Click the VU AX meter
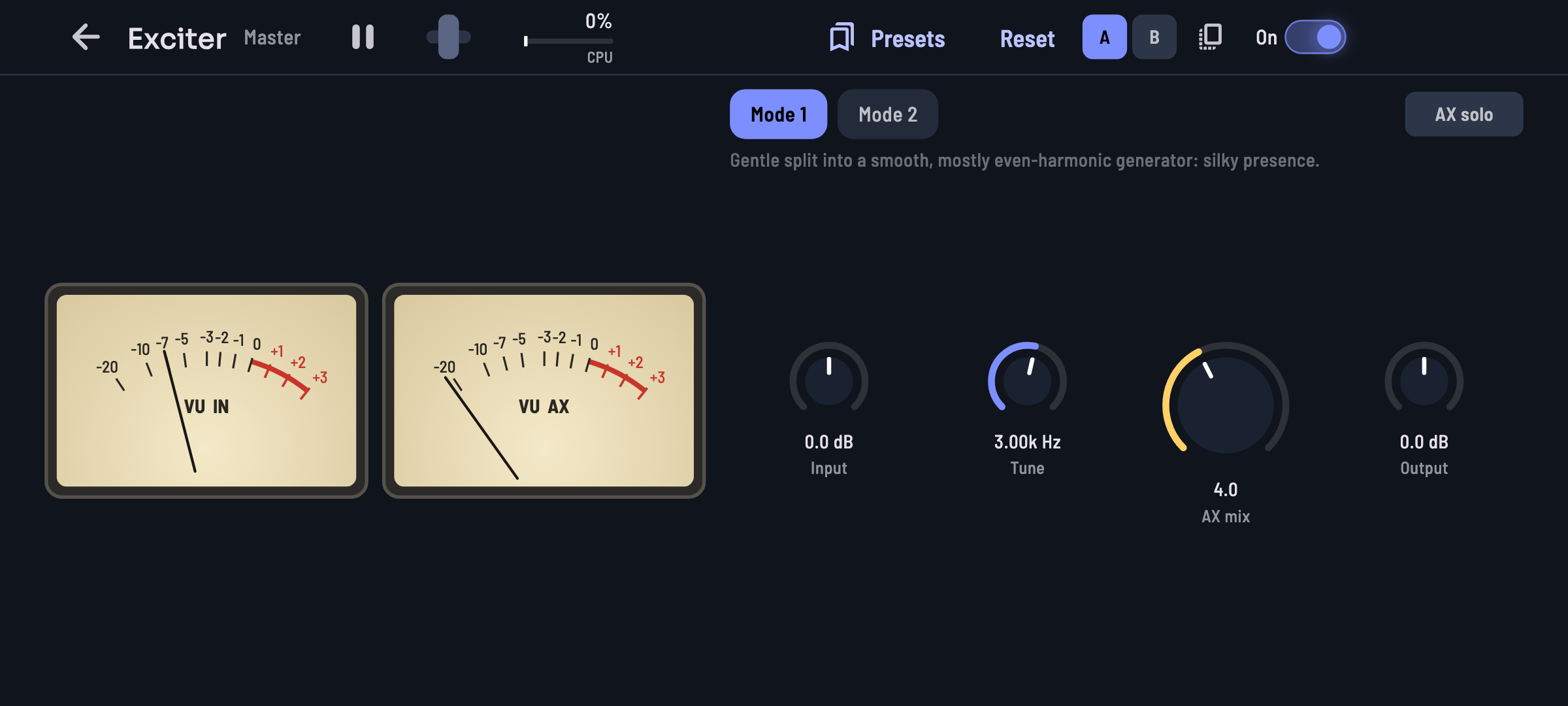Image resolution: width=1568 pixels, height=706 pixels. (544, 391)
